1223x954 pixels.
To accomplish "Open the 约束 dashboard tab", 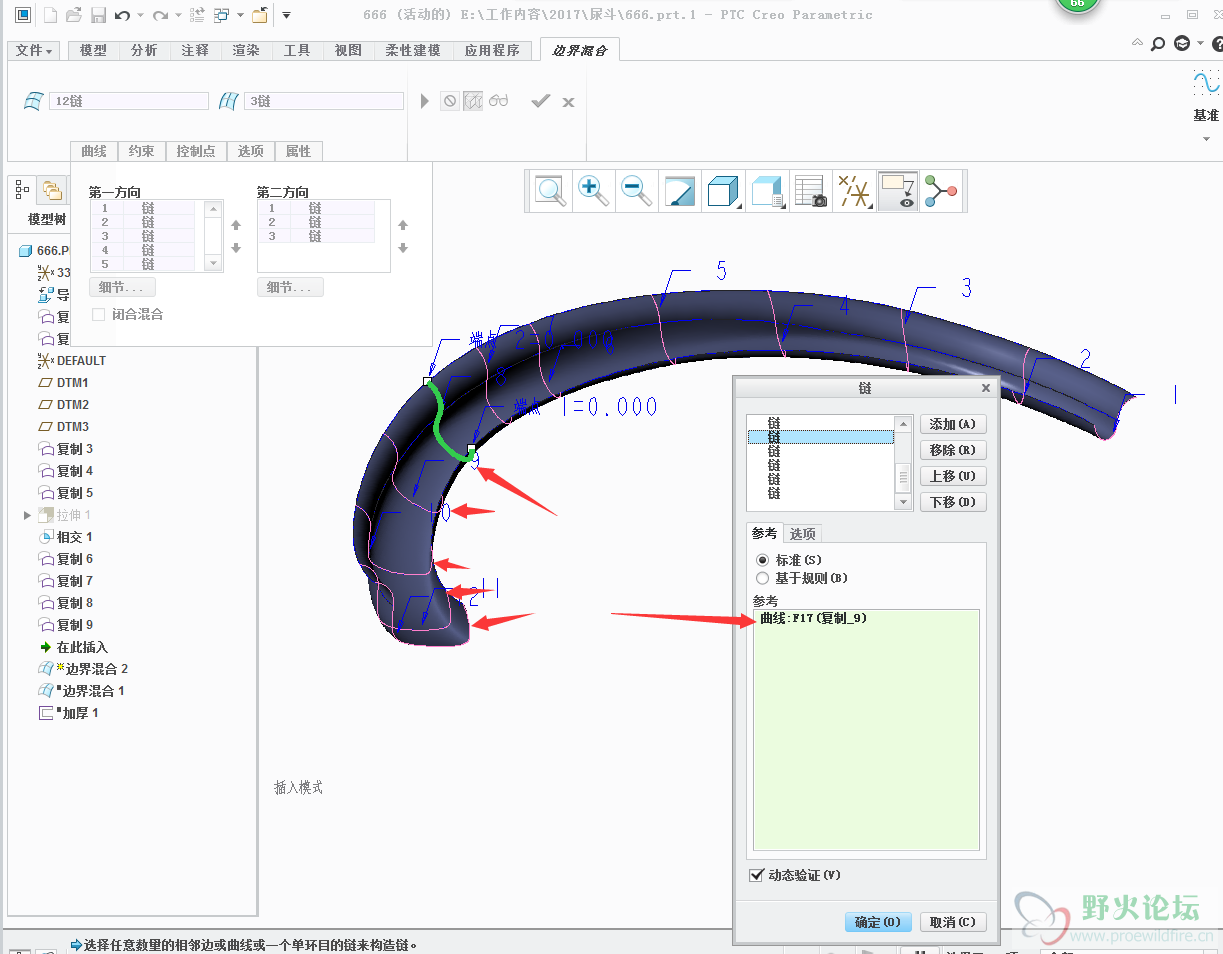I will [141, 151].
